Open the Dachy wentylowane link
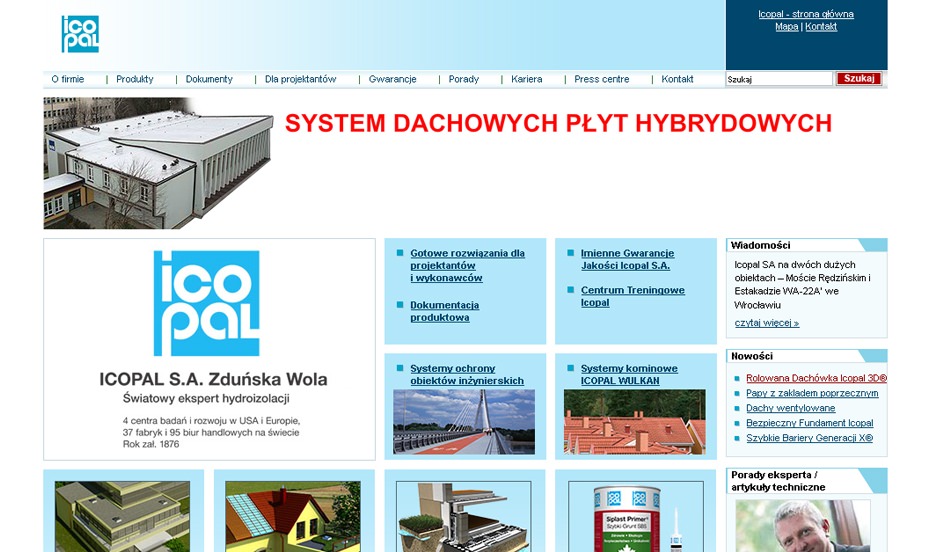This screenshot has height=552, width=940. [791, 408]
